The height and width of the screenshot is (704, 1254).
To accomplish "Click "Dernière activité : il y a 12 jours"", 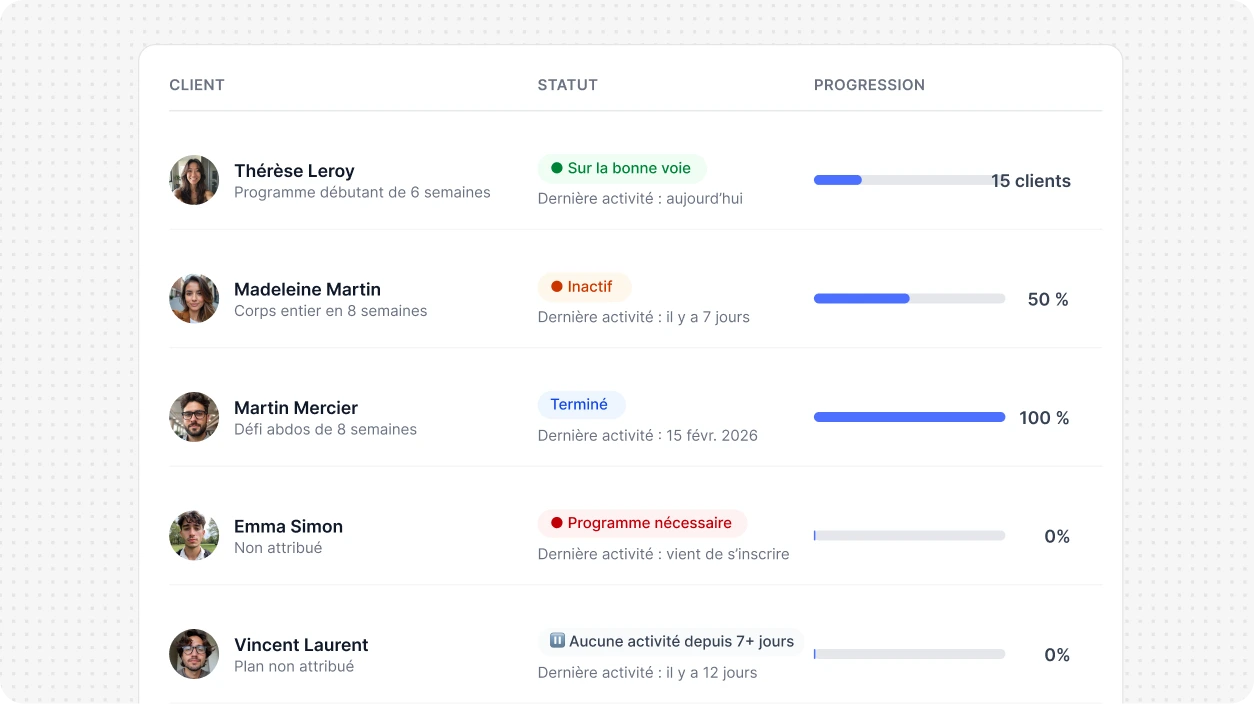I will click(647, 672).
